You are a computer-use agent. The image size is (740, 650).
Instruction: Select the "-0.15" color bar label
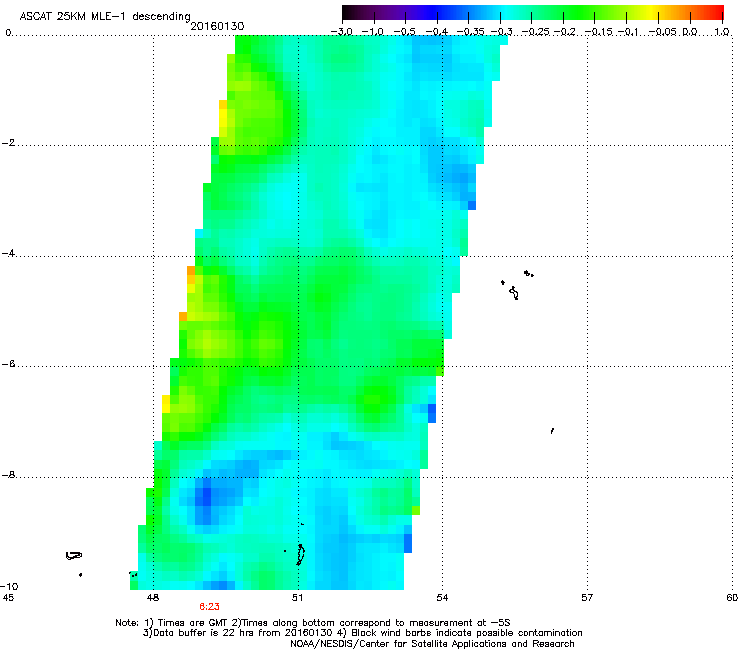[x=598, y=32]
